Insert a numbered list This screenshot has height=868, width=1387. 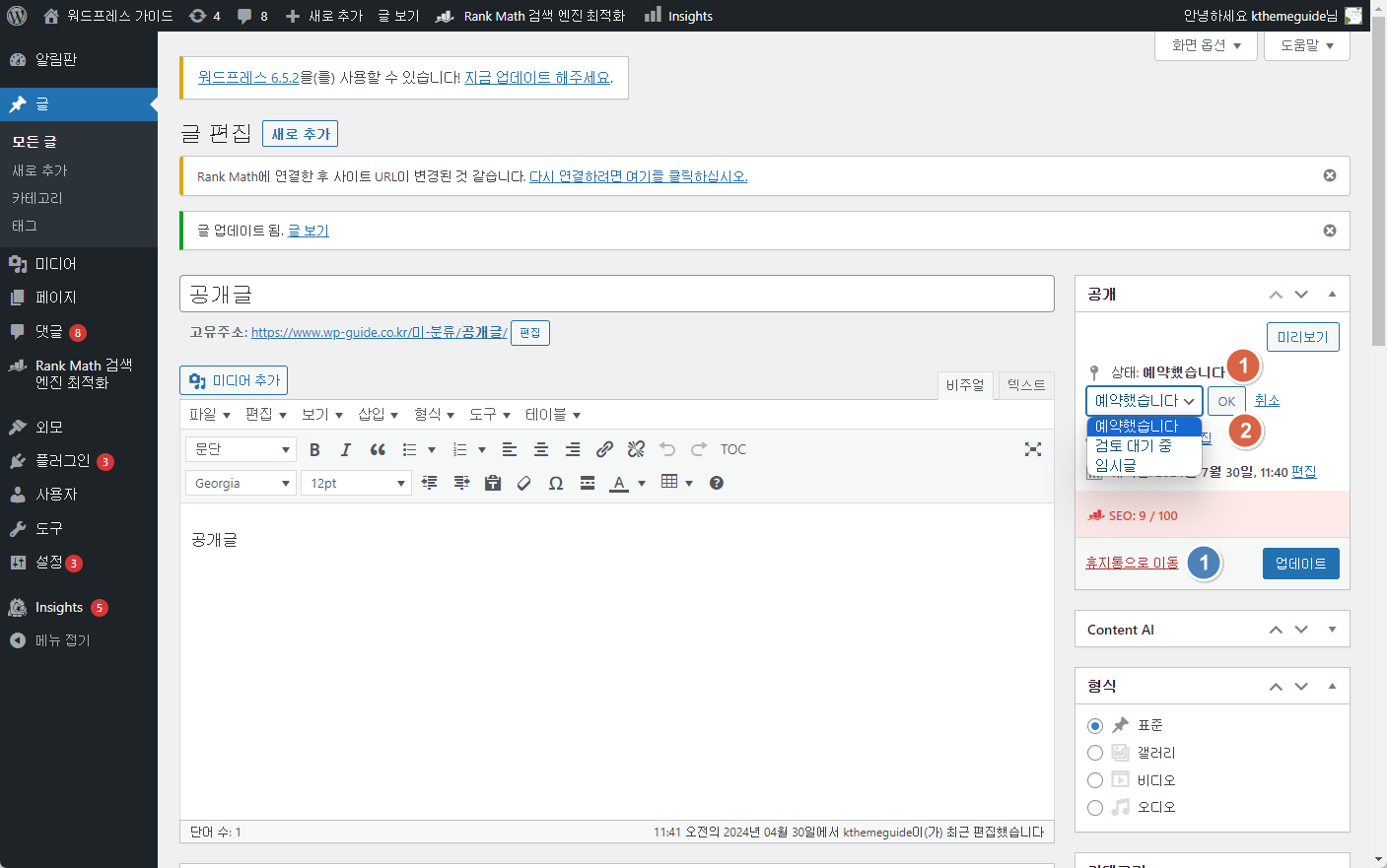tap(459, 449)
